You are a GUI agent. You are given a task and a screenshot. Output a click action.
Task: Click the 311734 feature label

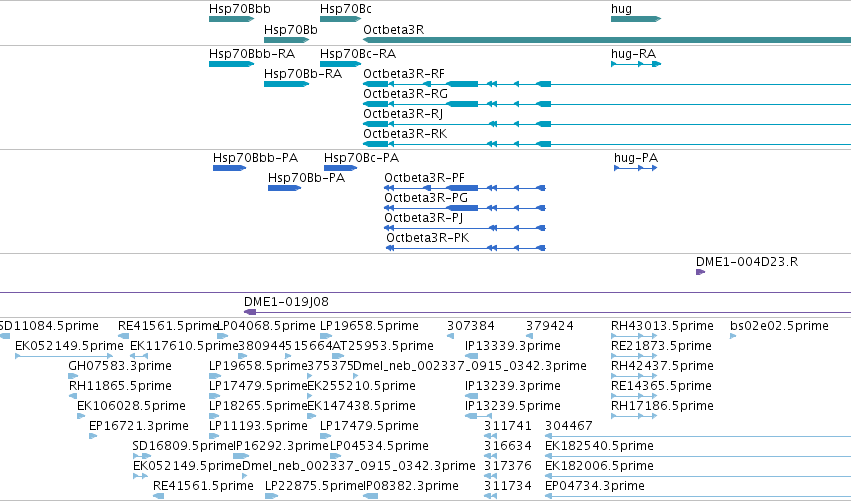point(507,486)
